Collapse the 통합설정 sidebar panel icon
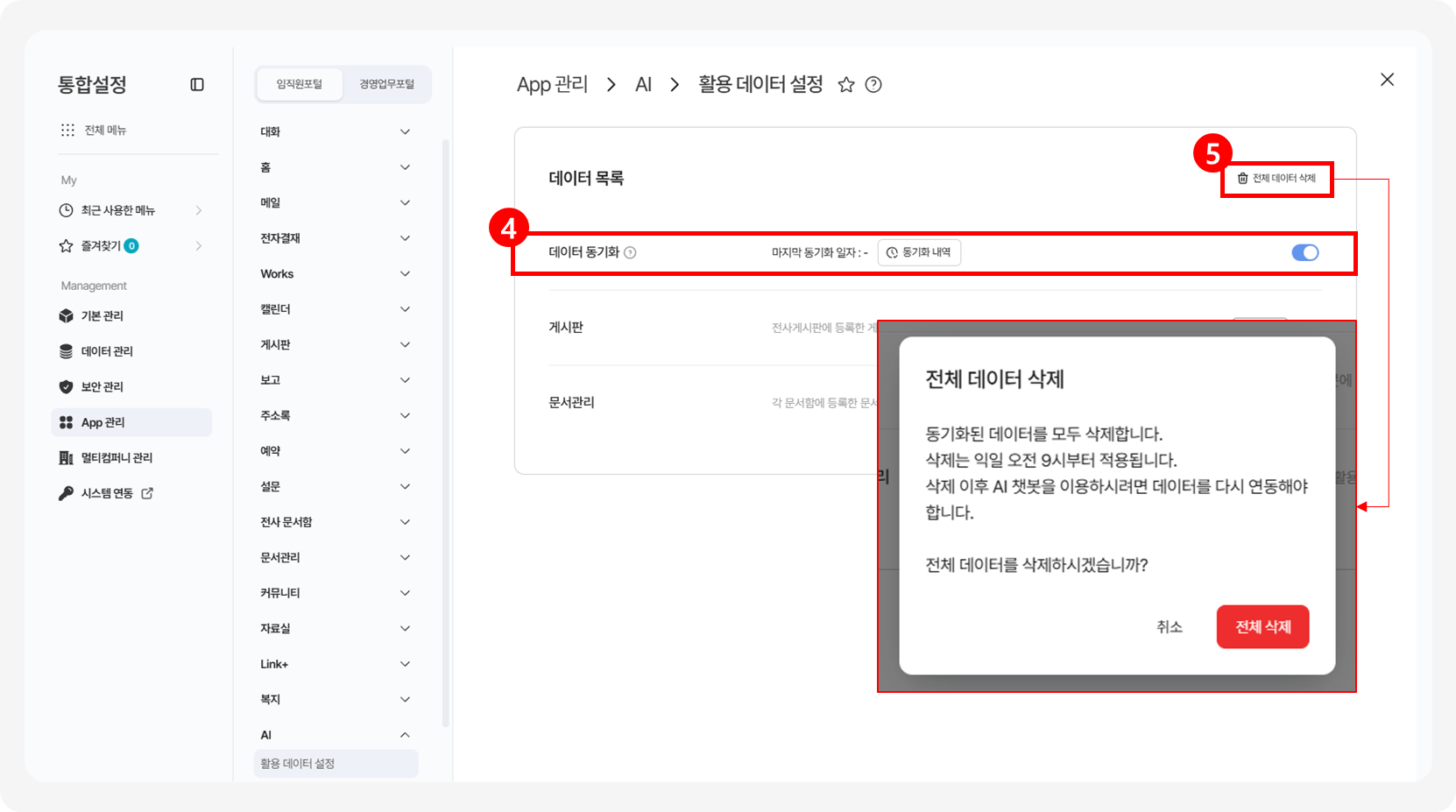 coord(197,85)
